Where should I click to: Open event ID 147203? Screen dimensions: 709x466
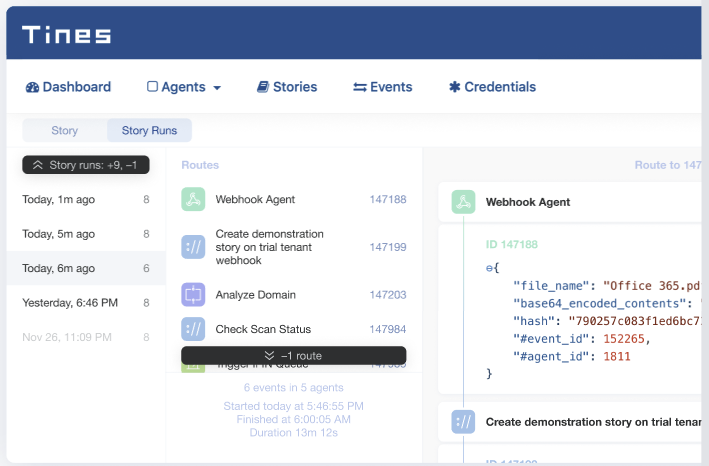click(388, 295)
